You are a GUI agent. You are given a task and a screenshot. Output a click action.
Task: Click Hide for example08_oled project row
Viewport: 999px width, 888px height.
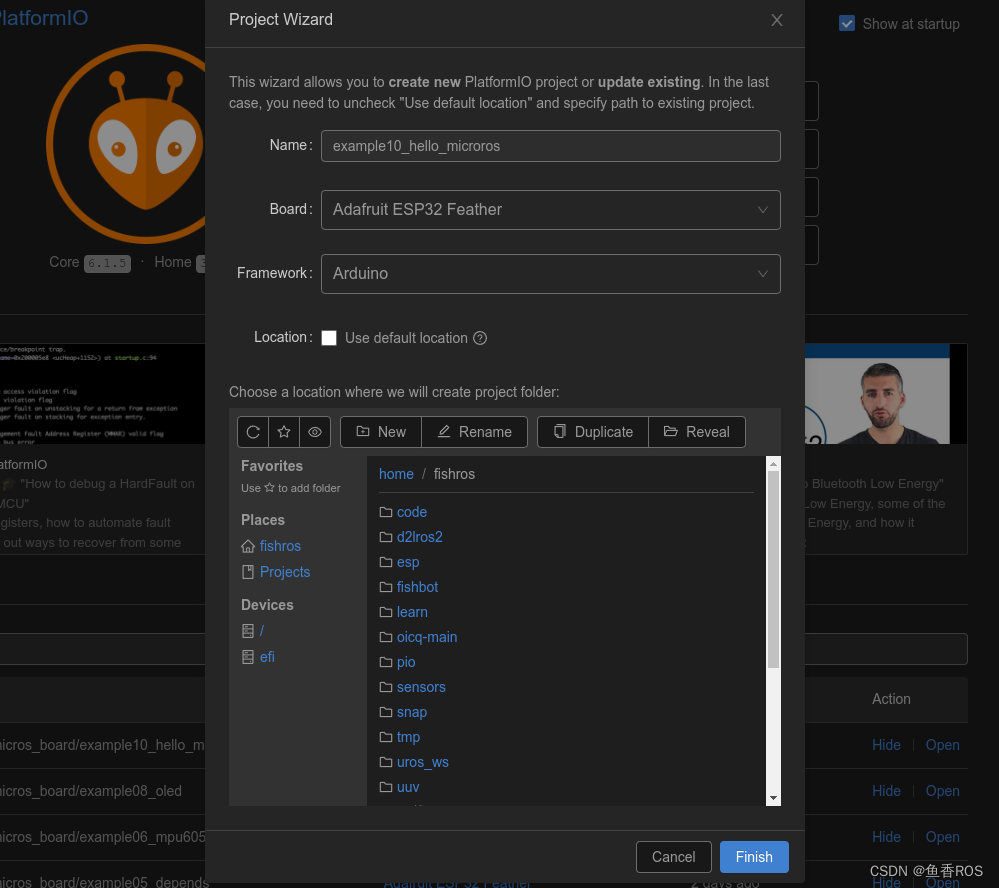pos(886,791)
